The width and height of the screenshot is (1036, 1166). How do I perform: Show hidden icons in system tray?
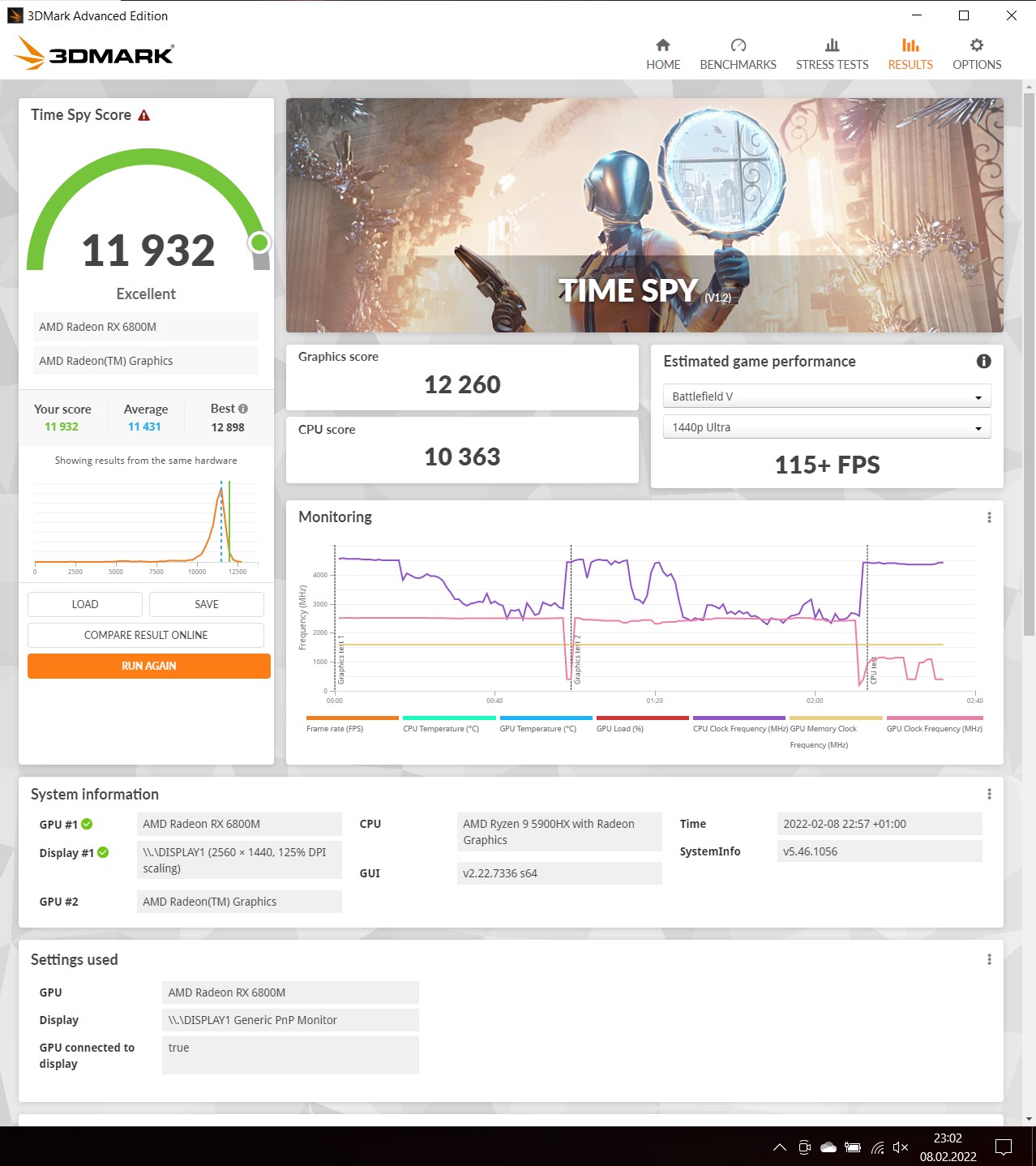(x=779, y=1147)
